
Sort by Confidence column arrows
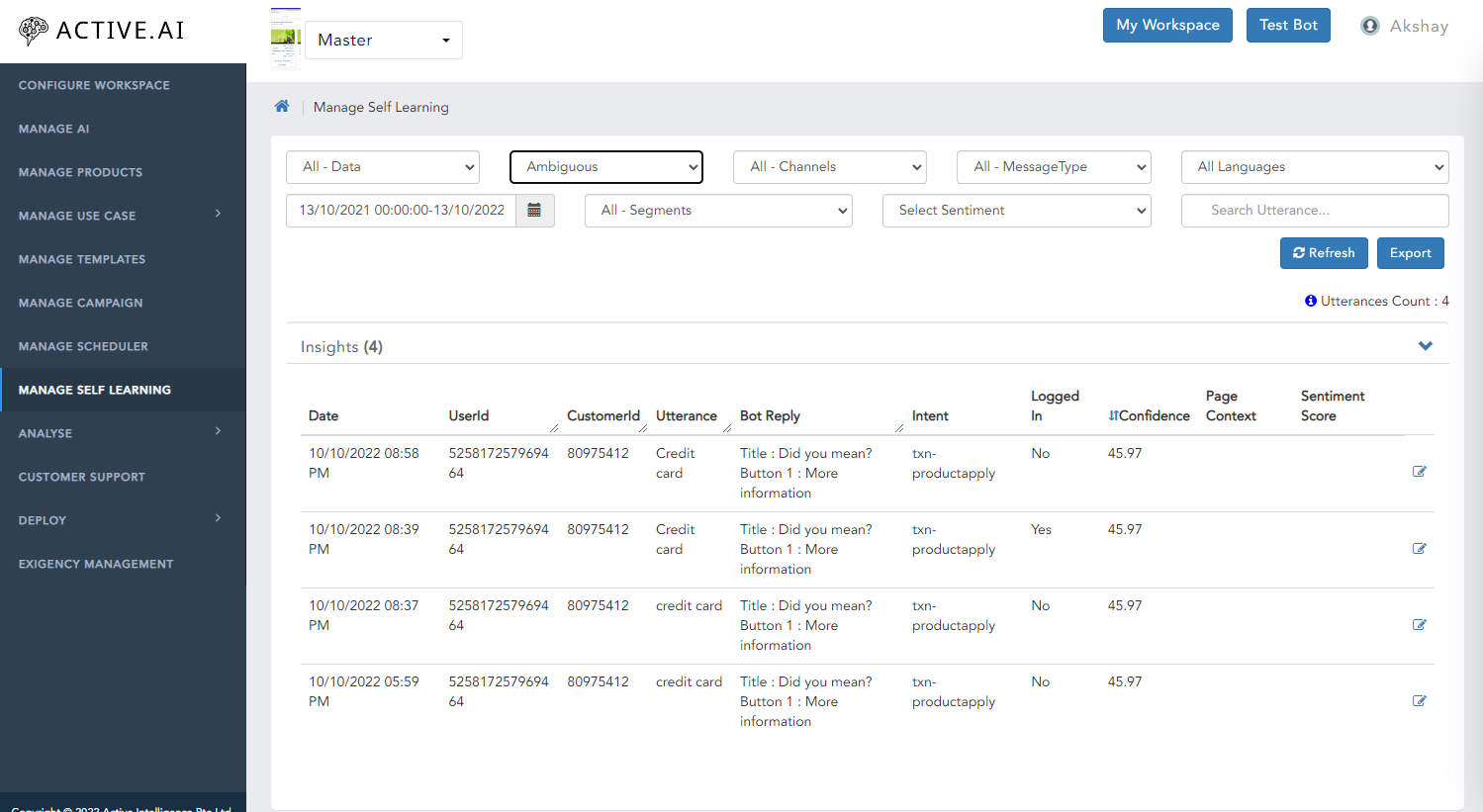[x=1113, y=415]
